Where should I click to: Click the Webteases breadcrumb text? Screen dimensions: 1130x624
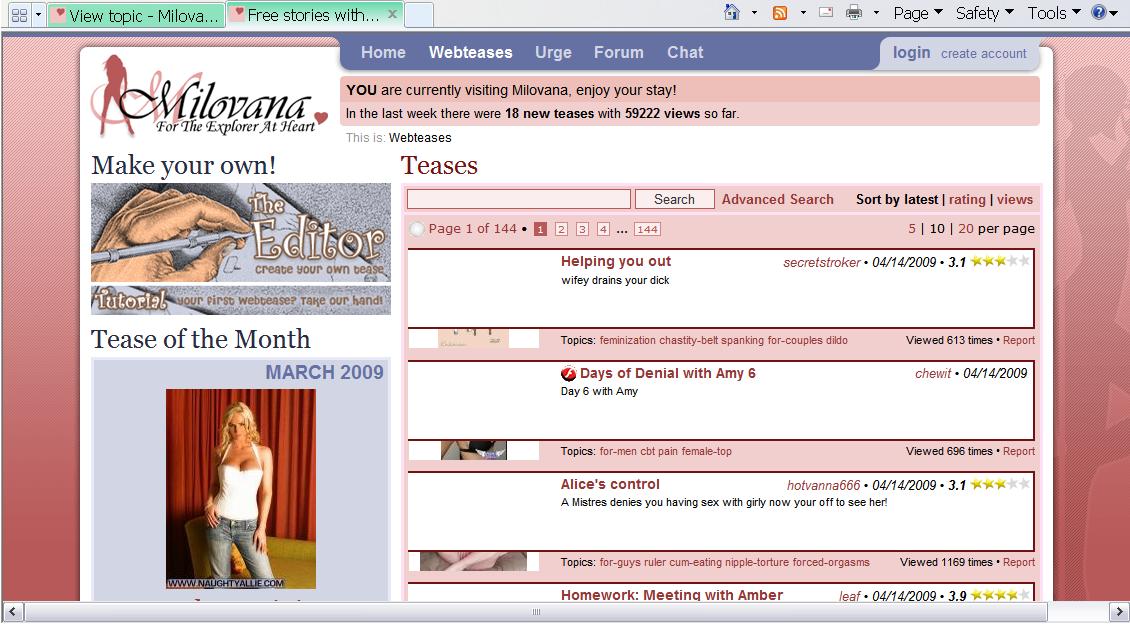click(420, 138)
